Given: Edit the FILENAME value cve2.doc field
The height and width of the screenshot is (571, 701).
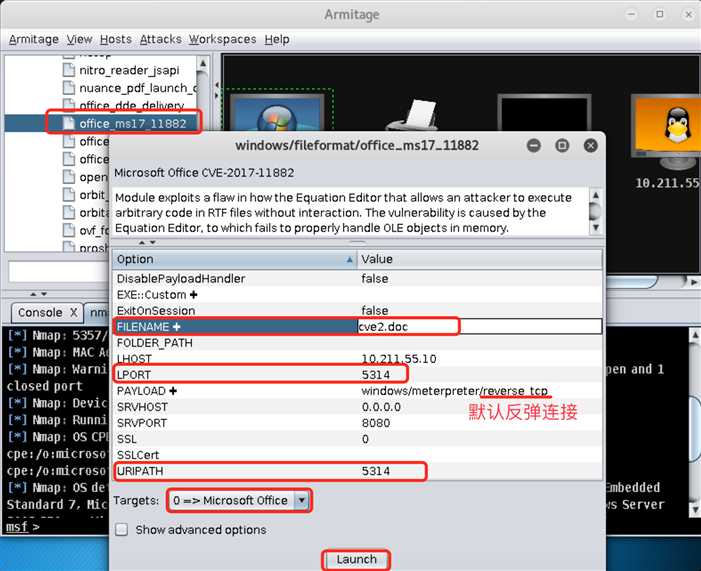Looking at the screenshot, I should pos(480,327).
